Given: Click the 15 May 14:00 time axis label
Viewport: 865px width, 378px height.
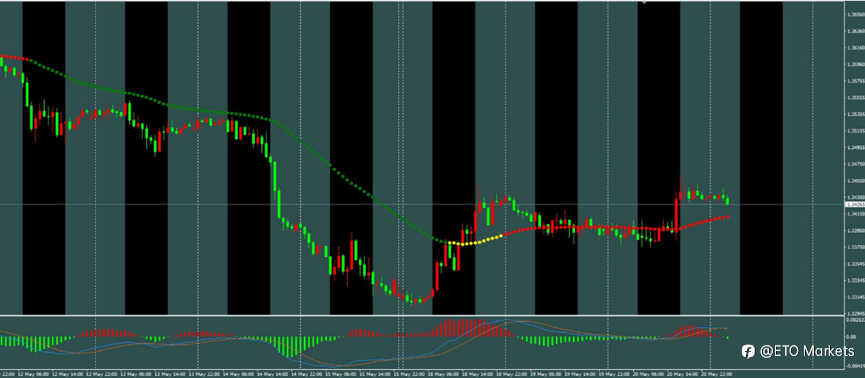Looking at the screenshot, I should [x=375, y=374].
